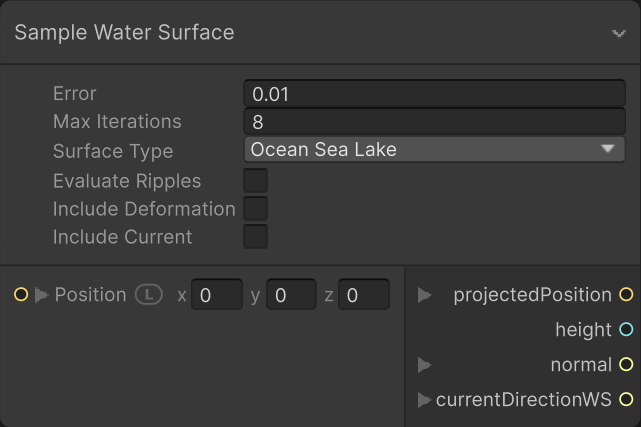Click the Error value field

click(434, 94)
